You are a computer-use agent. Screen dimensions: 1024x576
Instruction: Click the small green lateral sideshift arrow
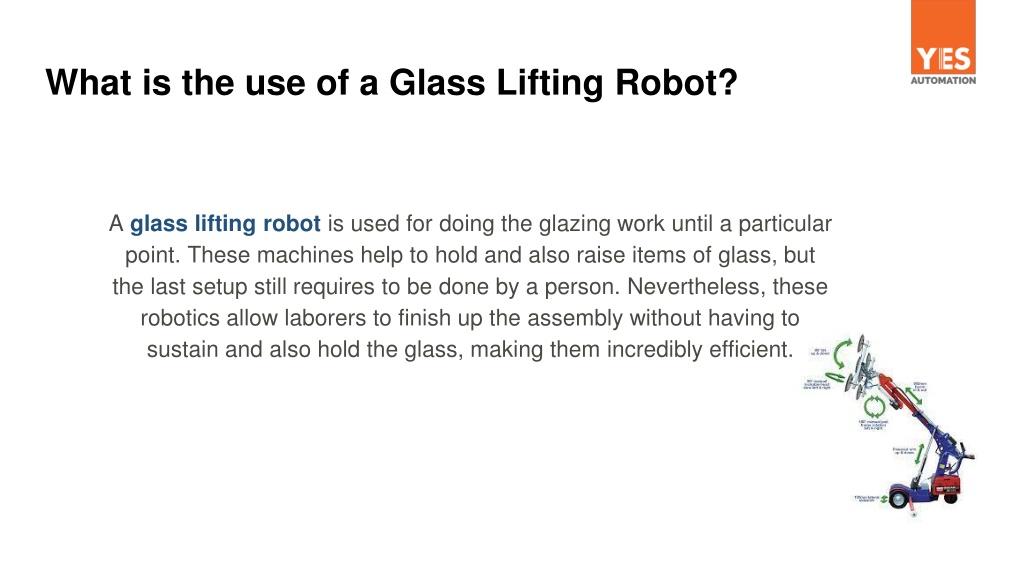[884, 500]
